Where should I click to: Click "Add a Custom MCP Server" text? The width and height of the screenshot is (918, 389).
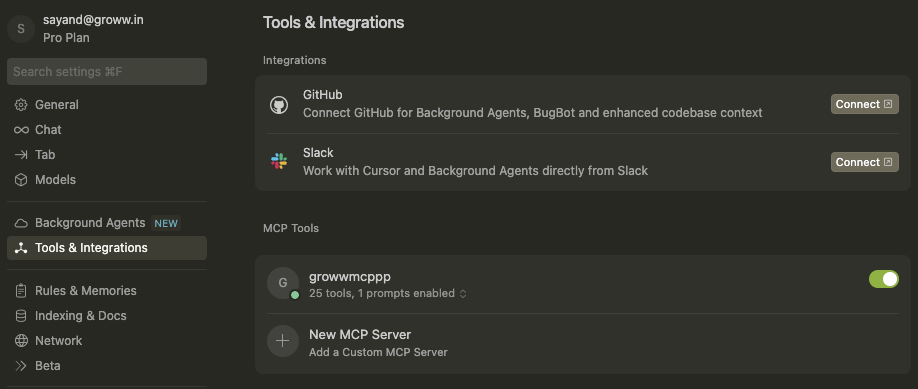coord(378,353)
